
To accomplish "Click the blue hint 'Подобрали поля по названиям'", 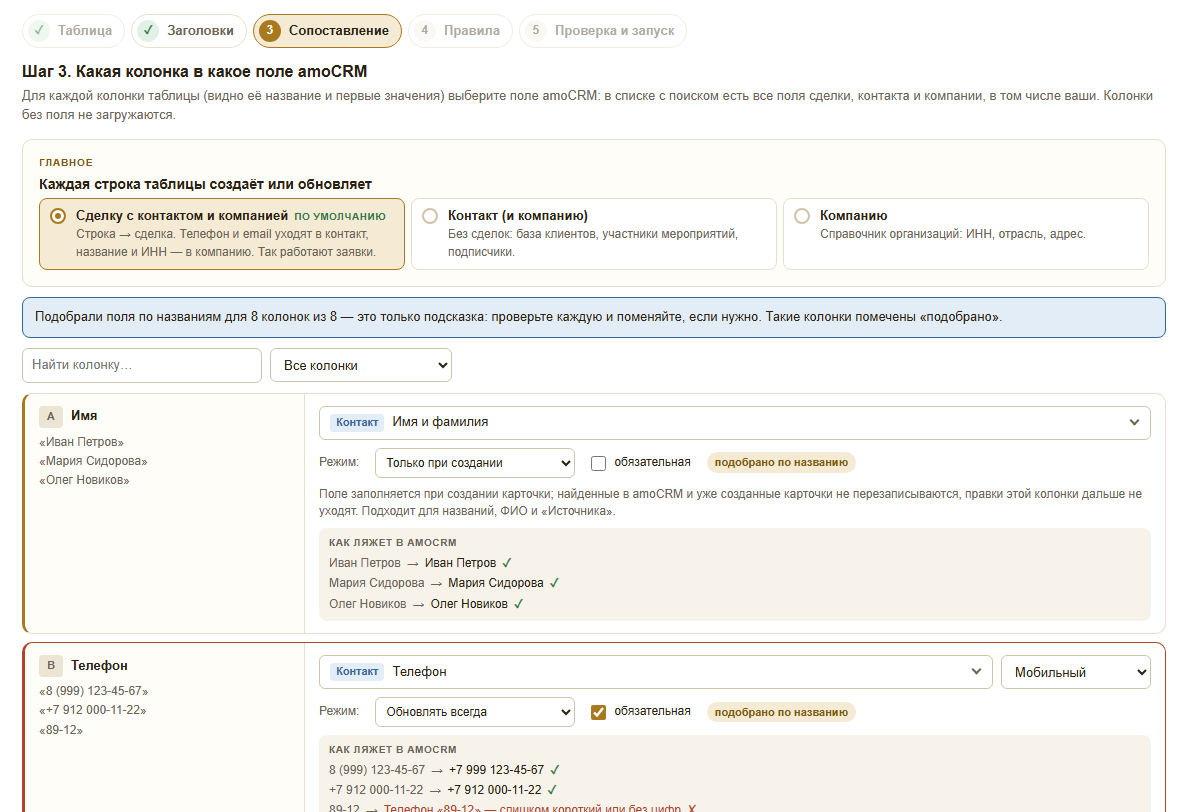I will (x=594, y=317).
